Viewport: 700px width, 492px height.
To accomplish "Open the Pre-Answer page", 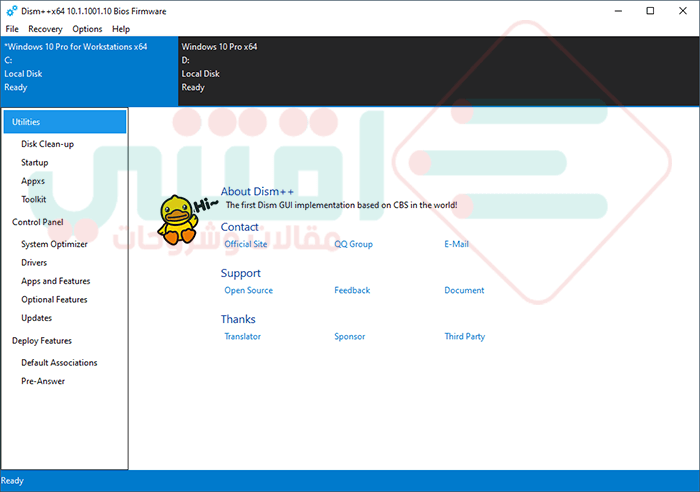I will (x=43, y=381).
